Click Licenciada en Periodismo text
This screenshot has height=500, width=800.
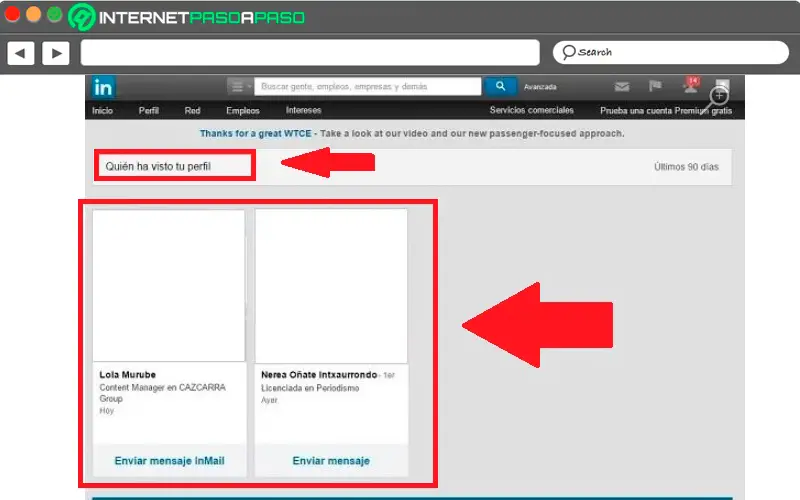(310, 388)
